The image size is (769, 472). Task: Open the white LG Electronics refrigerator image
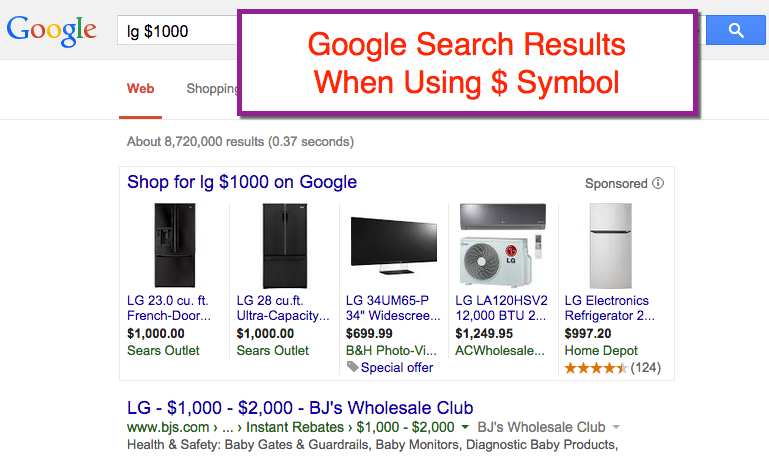pyautogui.click(x=612, y=246)
